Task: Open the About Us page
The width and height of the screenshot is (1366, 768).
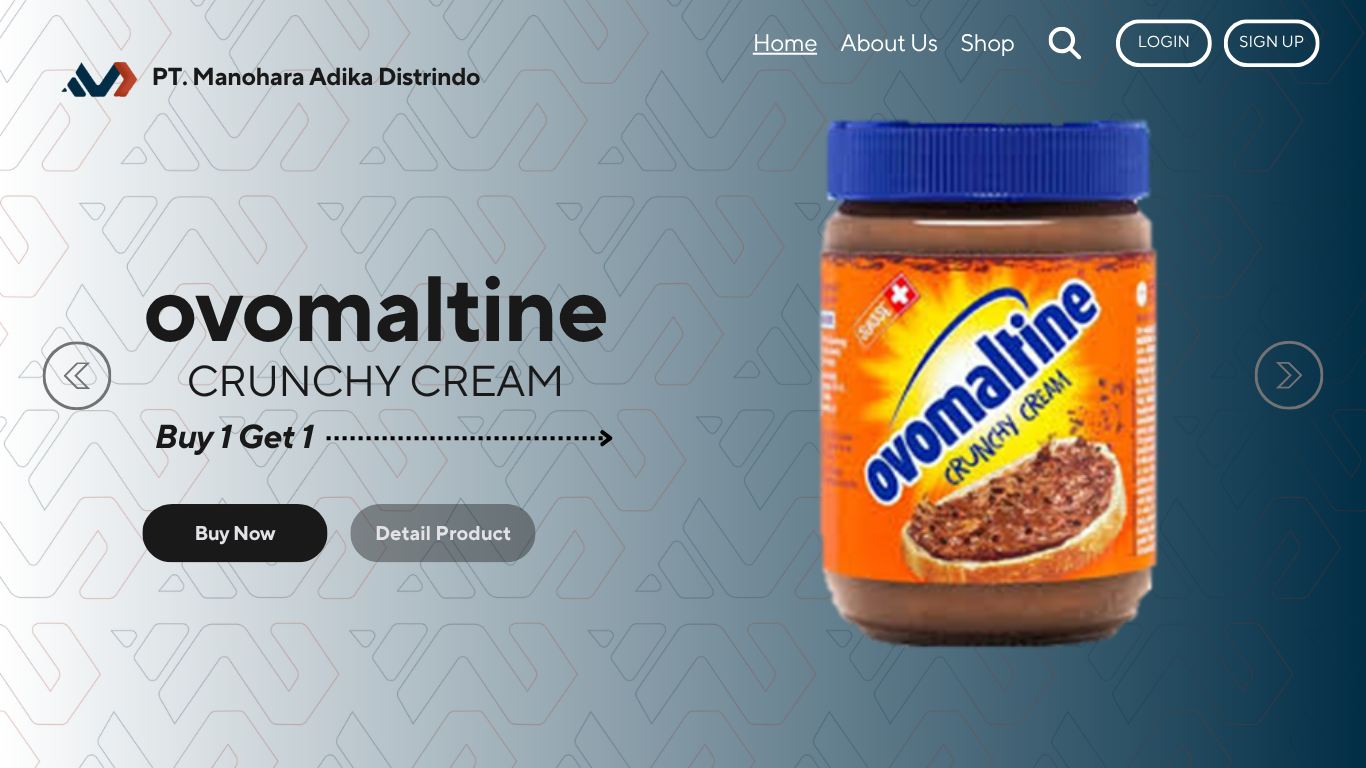Action: [x=889, y=43]
